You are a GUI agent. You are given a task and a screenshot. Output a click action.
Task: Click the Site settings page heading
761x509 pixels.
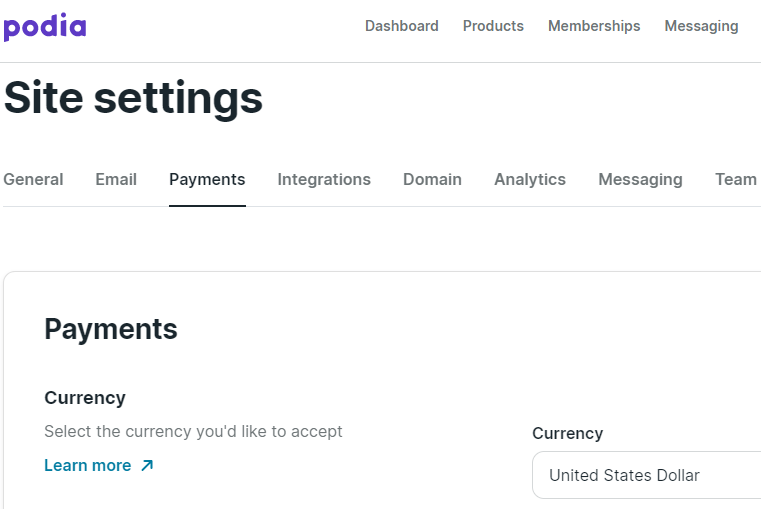[x=133, y=98]
